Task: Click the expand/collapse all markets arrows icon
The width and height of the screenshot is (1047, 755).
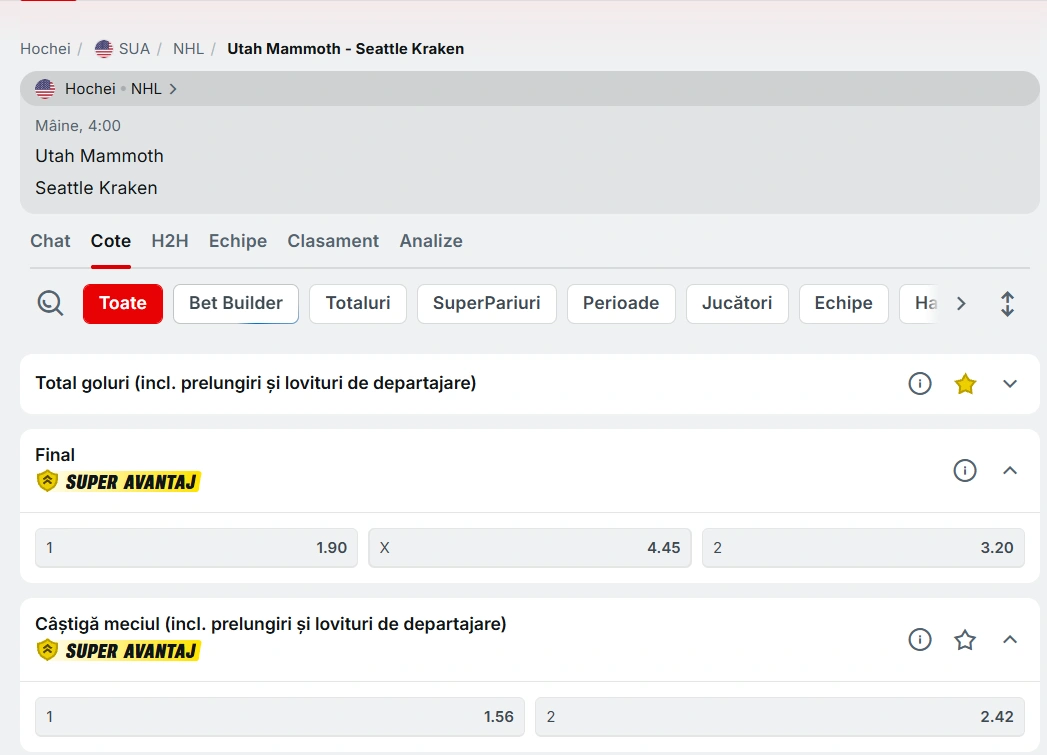Action: tap(1007, 304)
